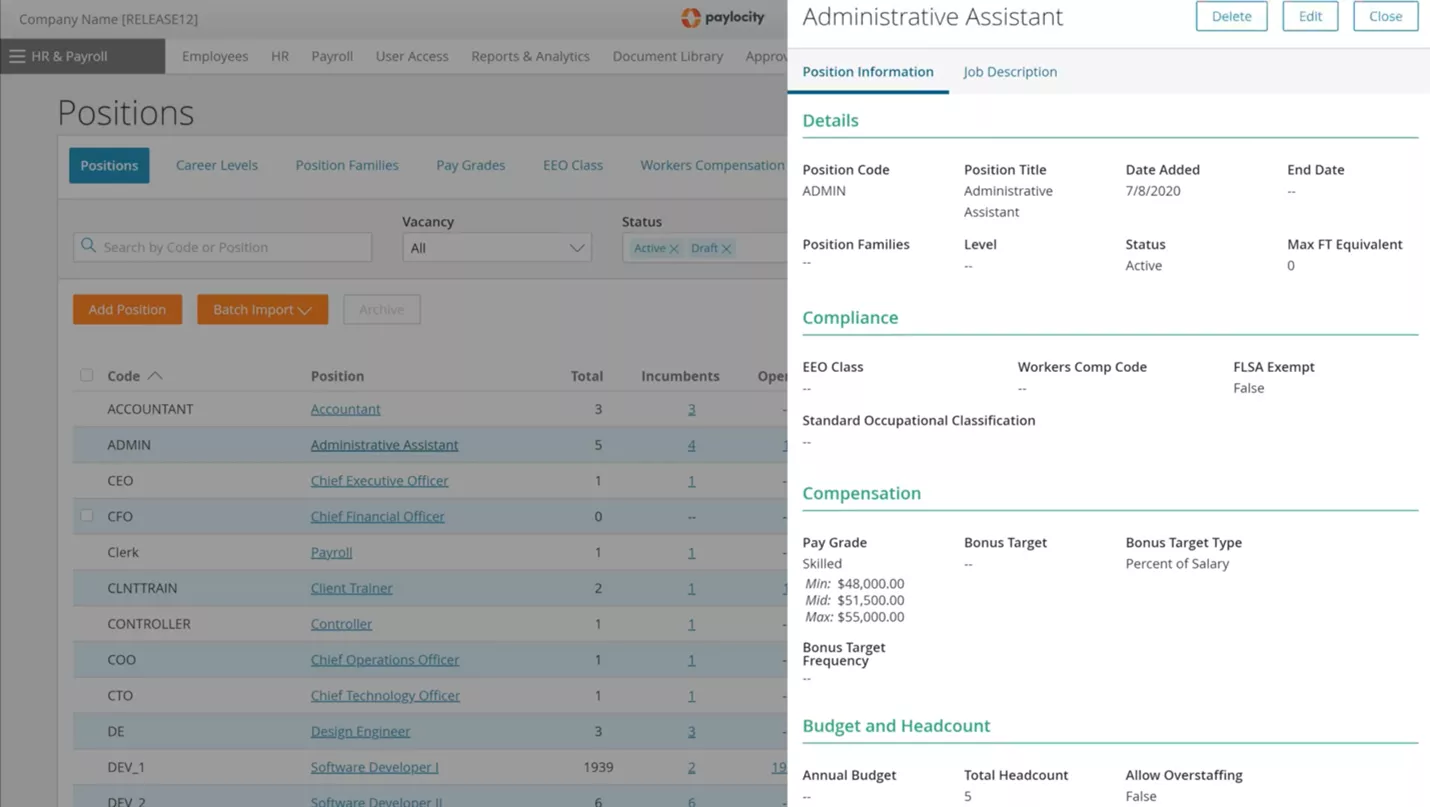Open the Chief Executive Officer position link
Image resolution: width=1430 pixels, height=807 pixels.
[x=379, y=481]
